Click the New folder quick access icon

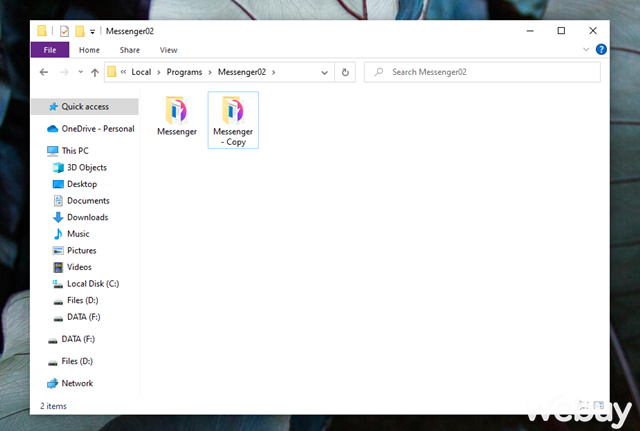[x=80, y=31]
